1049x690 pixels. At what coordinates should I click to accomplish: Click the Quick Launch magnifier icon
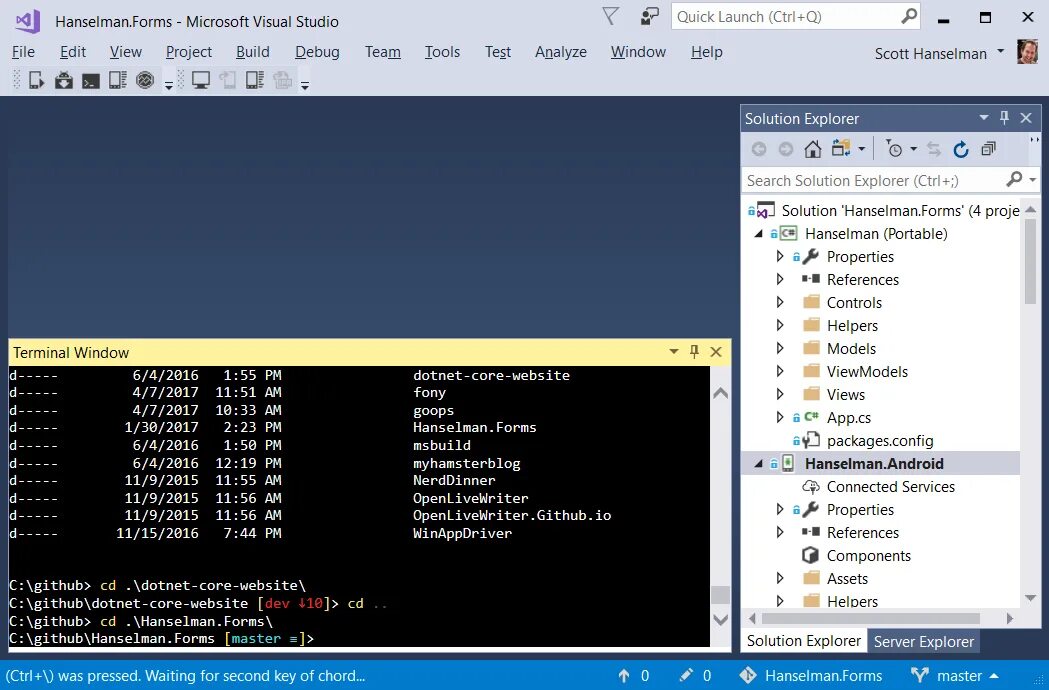909,16
